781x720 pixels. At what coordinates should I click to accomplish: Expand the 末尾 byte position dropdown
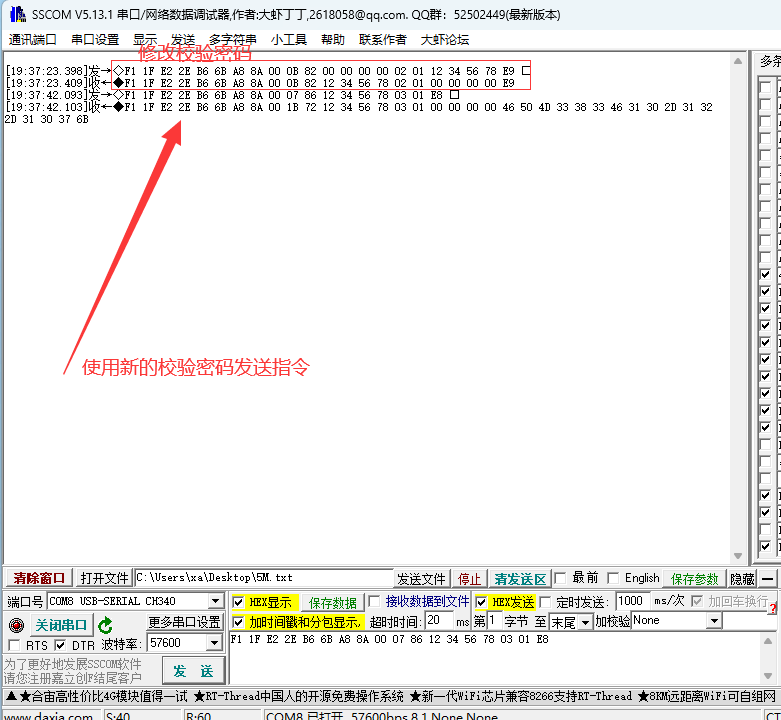click(x=586, y=622)
